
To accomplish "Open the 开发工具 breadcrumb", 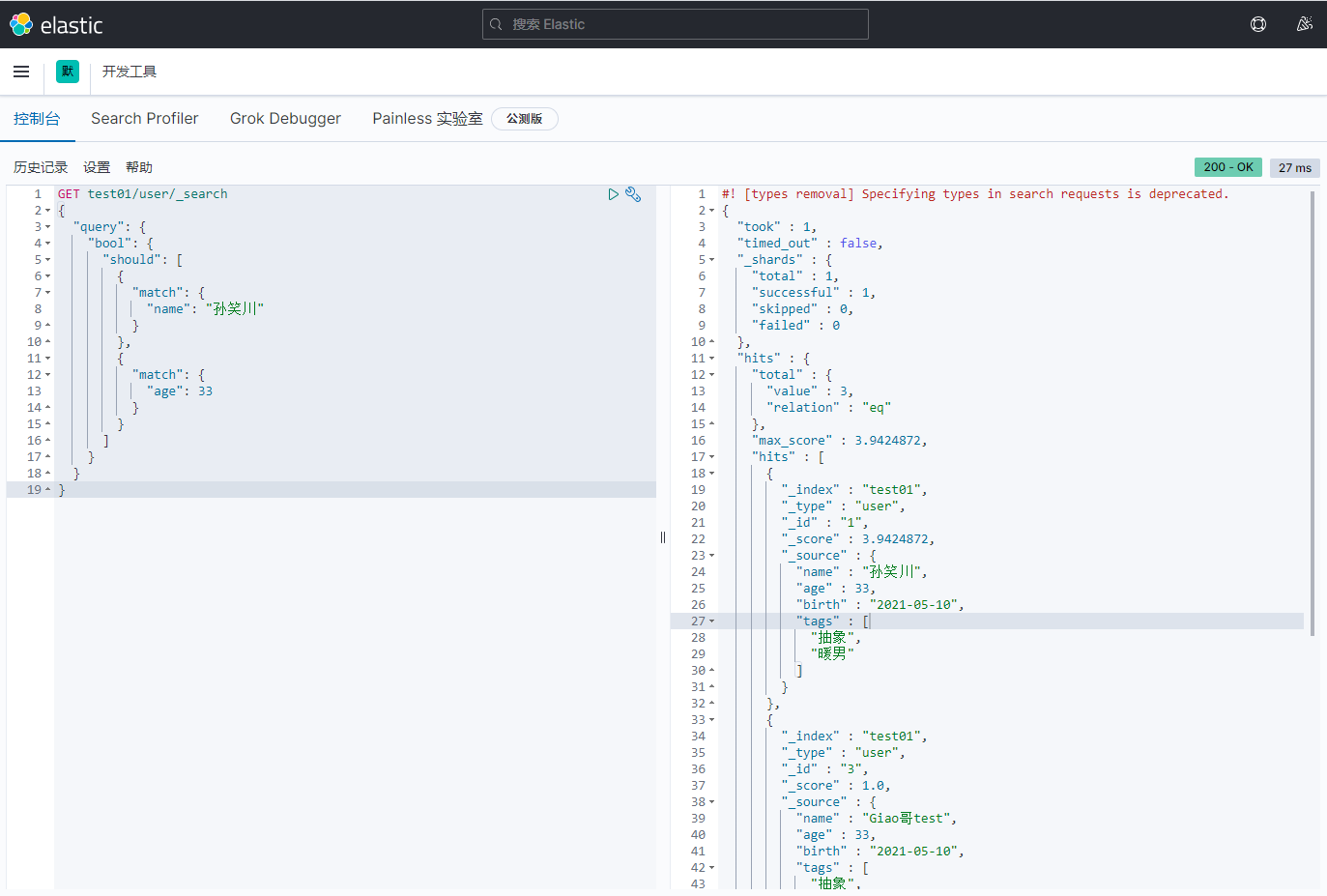I will tap(130, 72).
